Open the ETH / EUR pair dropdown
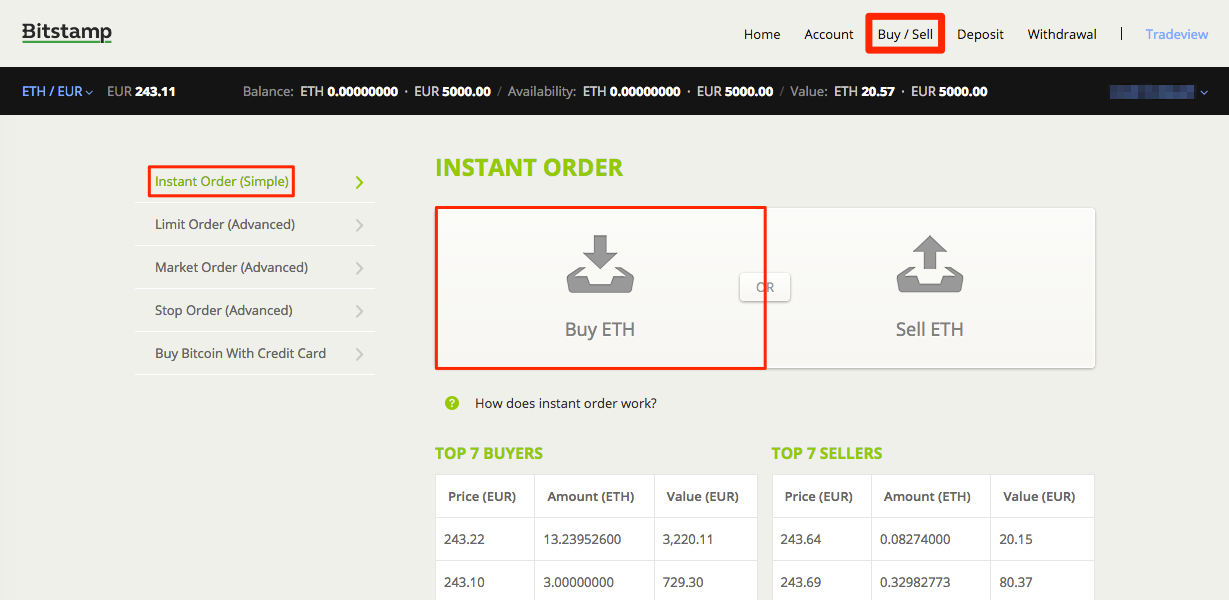The width and height of the screenshot is (1229, 600). [58, 91]
